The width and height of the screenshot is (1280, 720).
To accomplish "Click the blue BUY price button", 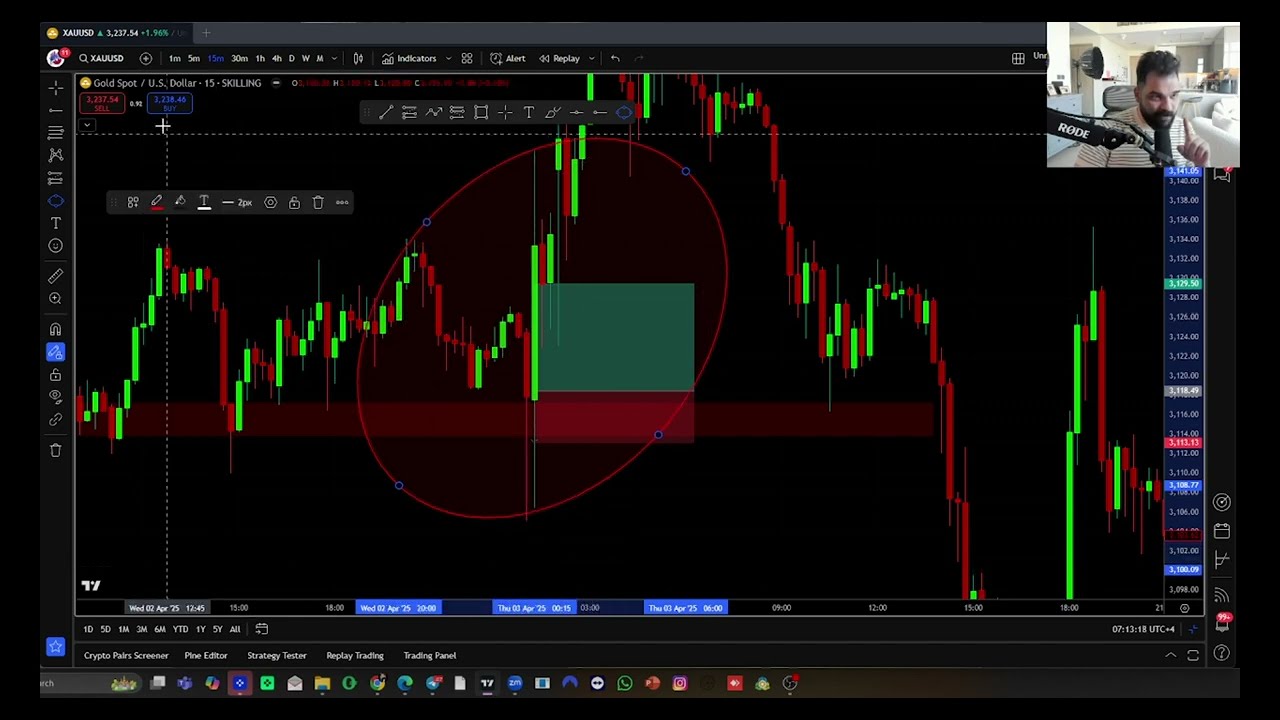I will (x=169, y=103).
